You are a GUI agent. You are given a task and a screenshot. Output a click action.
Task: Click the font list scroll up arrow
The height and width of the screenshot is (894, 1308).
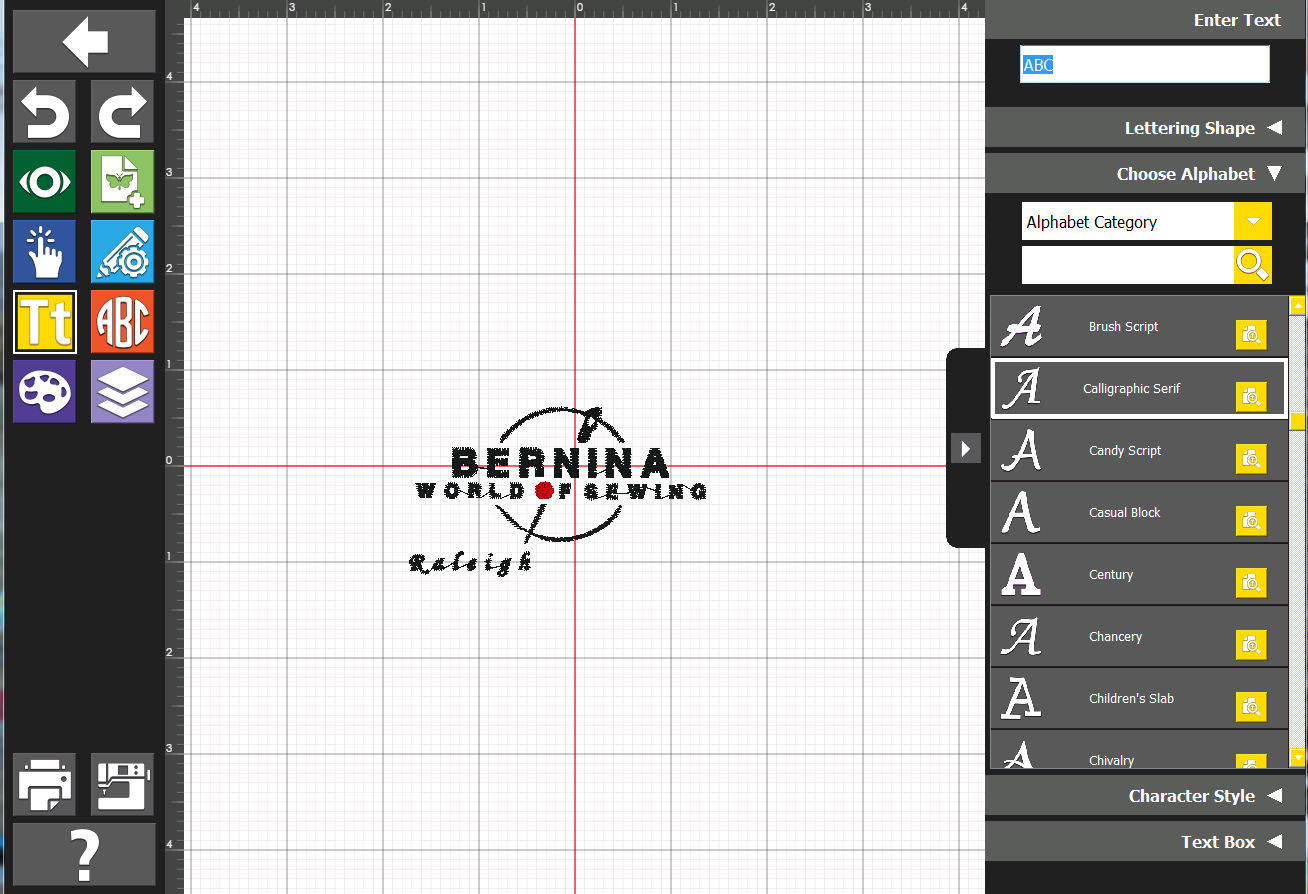pyautogui.click(x=1298, y=305)
